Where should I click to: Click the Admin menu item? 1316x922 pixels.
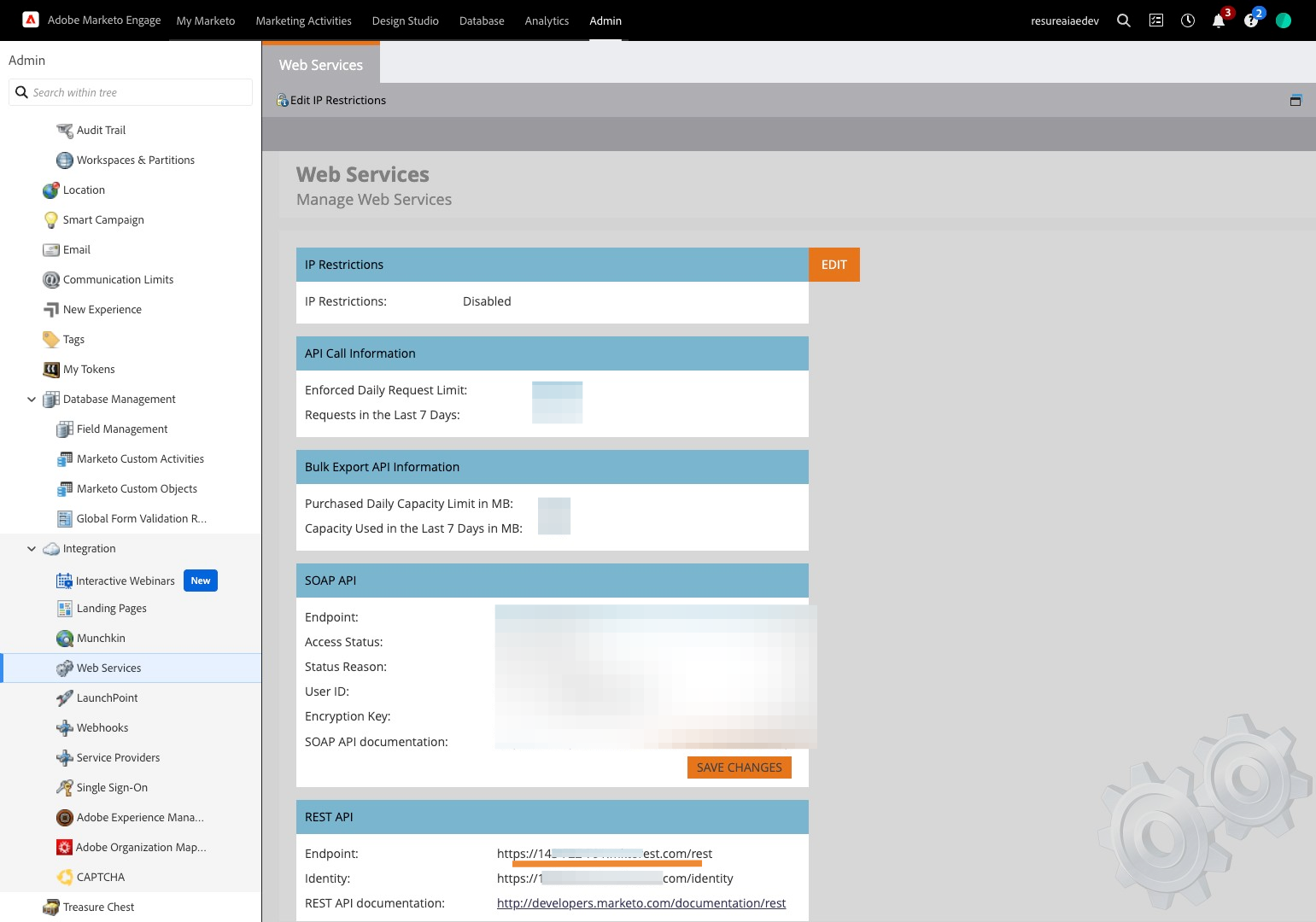pos(605,20)
